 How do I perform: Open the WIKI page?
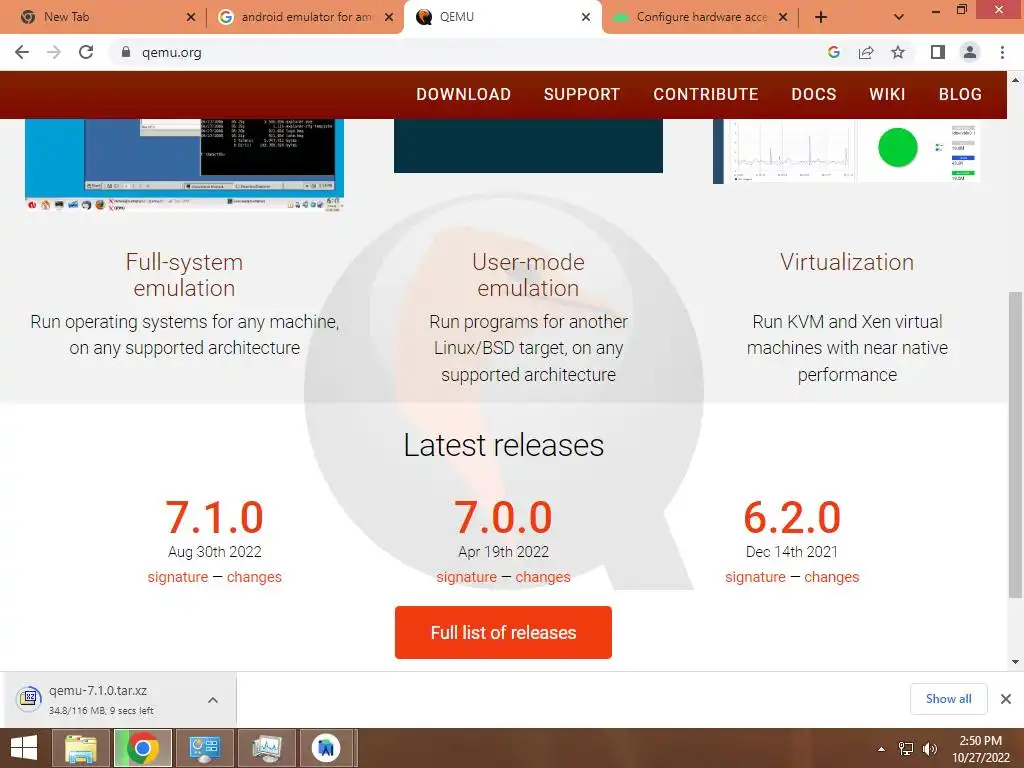(x=887, y=94)
